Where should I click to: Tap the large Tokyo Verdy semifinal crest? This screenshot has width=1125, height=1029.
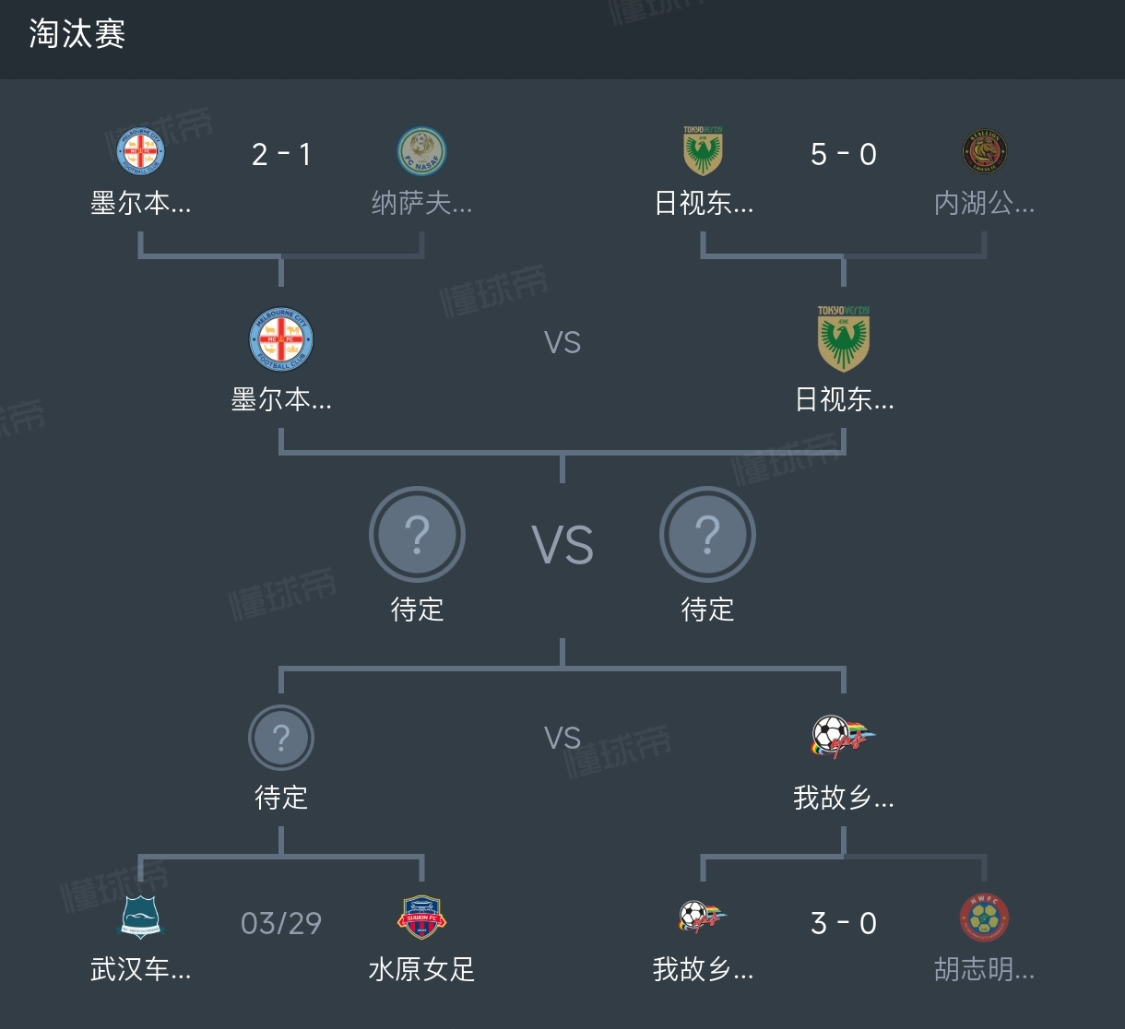pos(844,340)
